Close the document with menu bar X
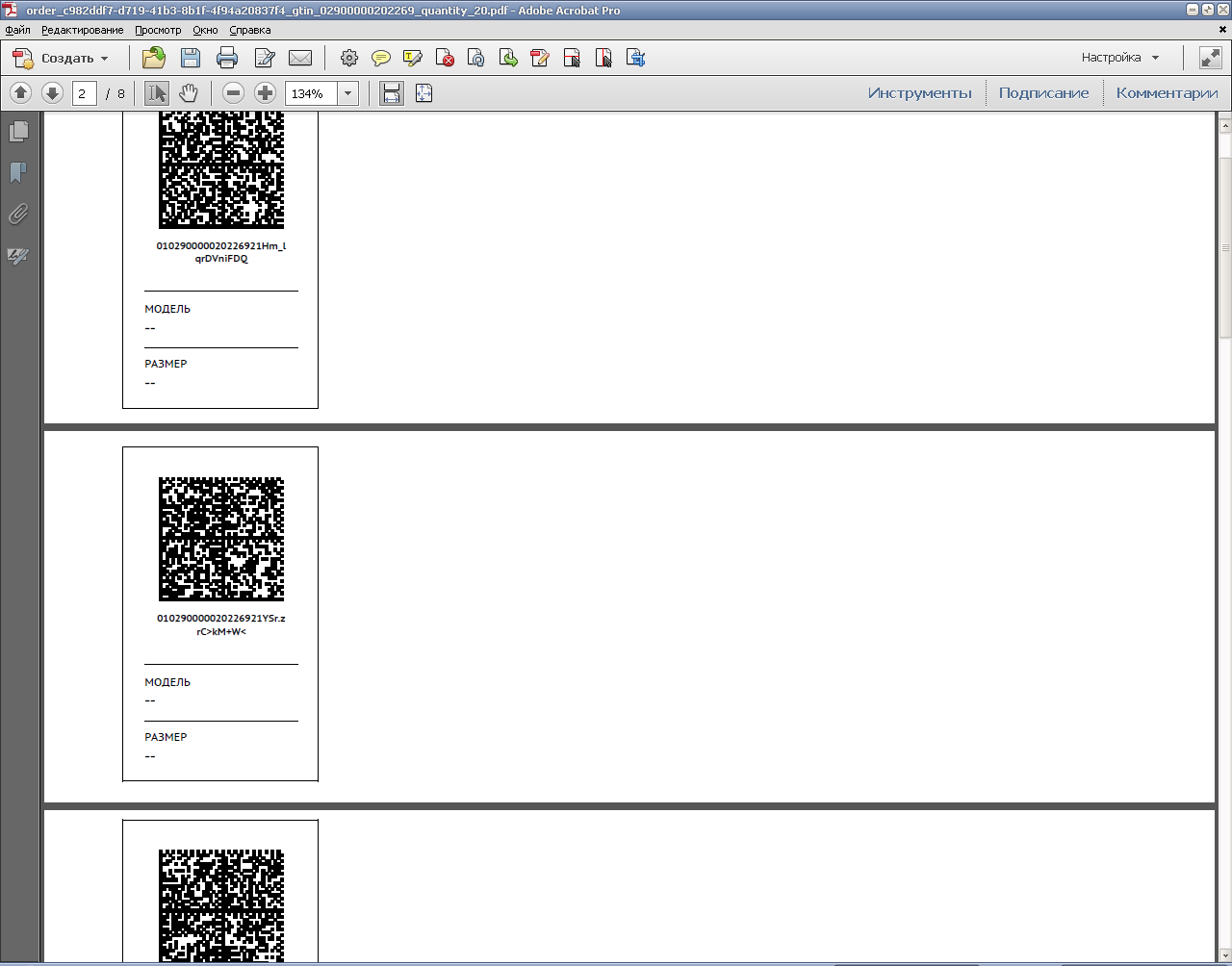This screenshot has height=966, width=1232. pyautogui.click(x=1223, y=30)
